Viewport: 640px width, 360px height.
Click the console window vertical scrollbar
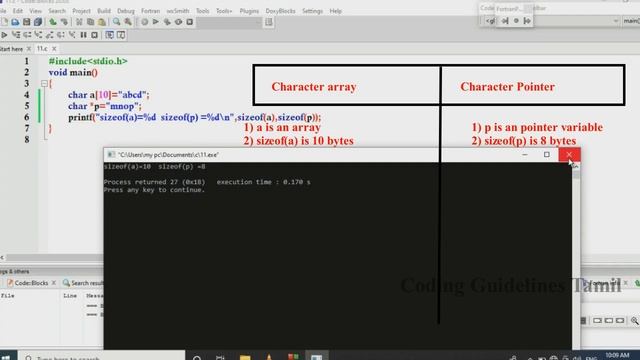pos(576,255)
